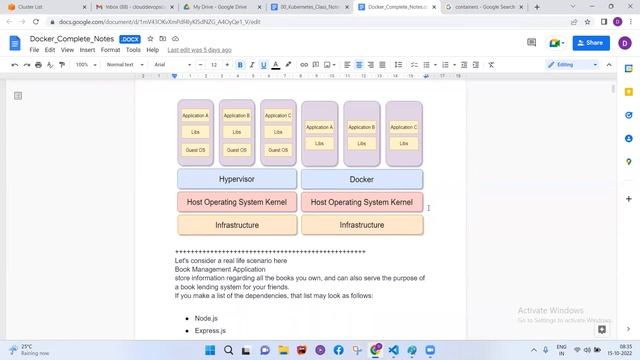Move document with folder icon
The width and height of the screenshot is (640, 360).
coord(163,39)
